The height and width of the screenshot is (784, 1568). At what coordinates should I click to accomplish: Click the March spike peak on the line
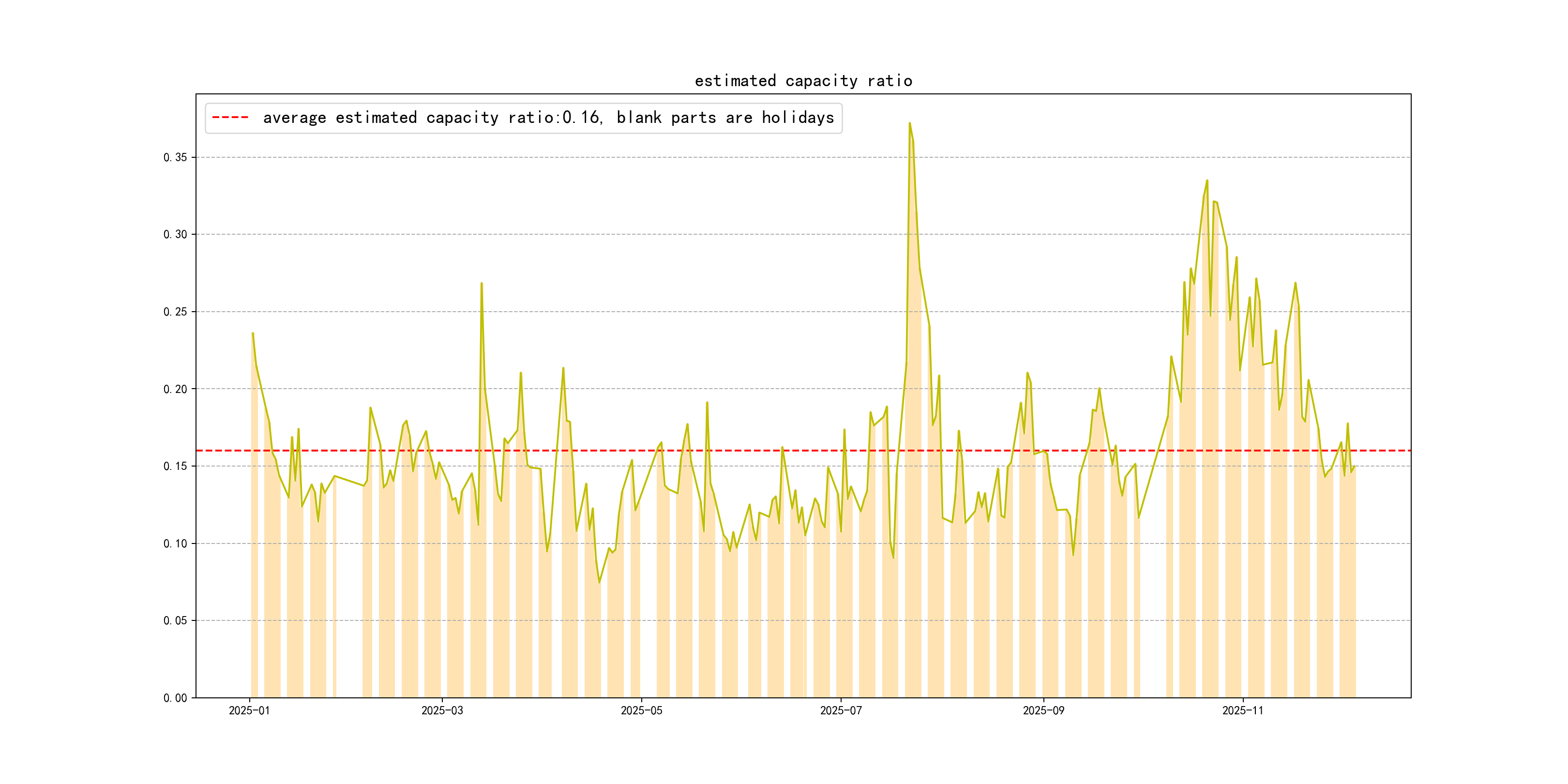click(x=482, y=283)
